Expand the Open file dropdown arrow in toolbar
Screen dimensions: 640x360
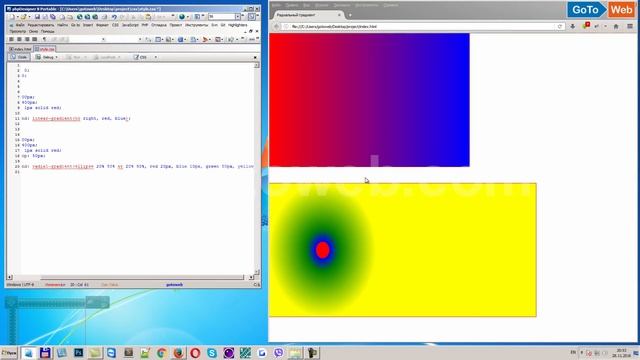coord(29,17)
